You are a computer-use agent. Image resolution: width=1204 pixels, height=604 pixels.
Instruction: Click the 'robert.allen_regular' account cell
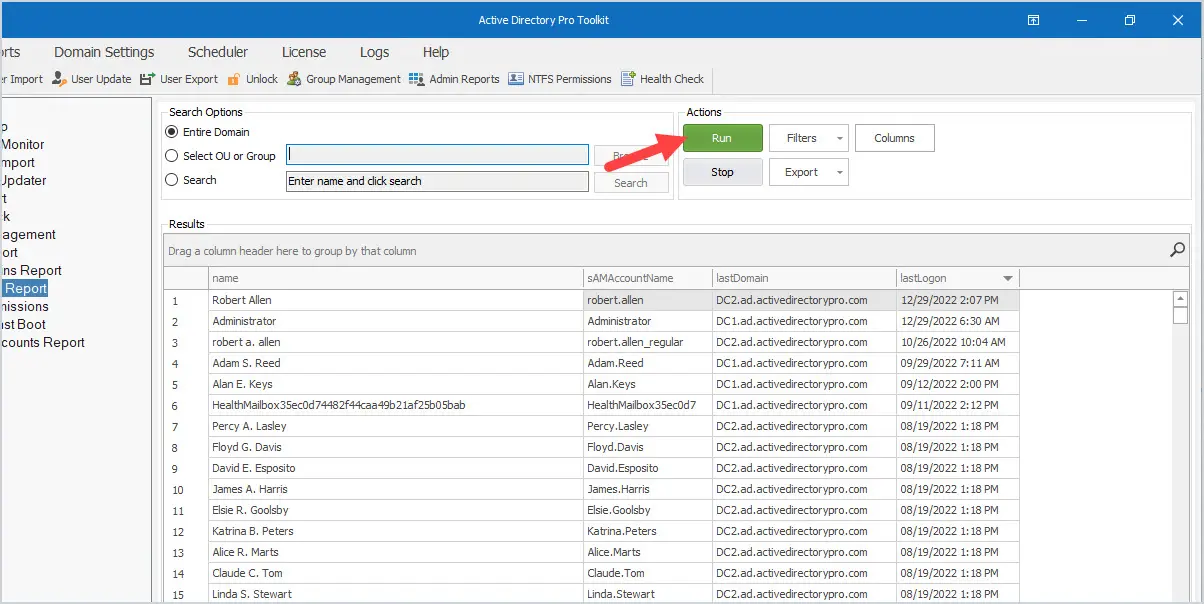647,342
